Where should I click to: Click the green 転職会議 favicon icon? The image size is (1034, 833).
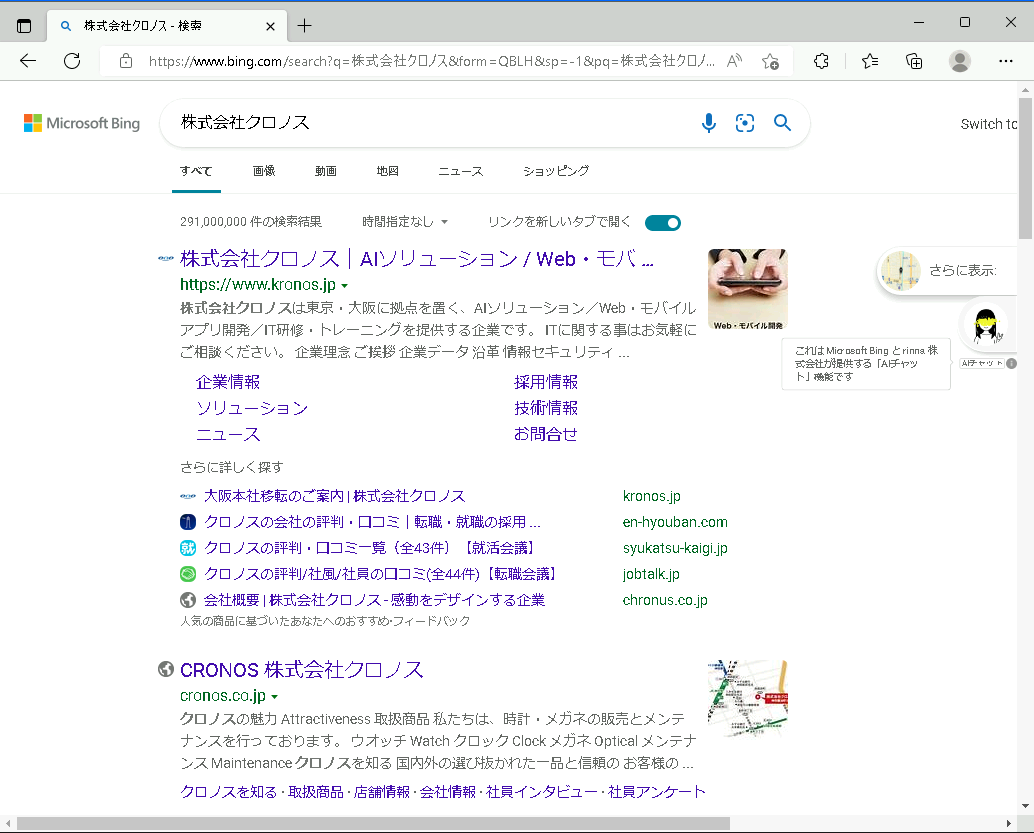click(x=188, y=574)
